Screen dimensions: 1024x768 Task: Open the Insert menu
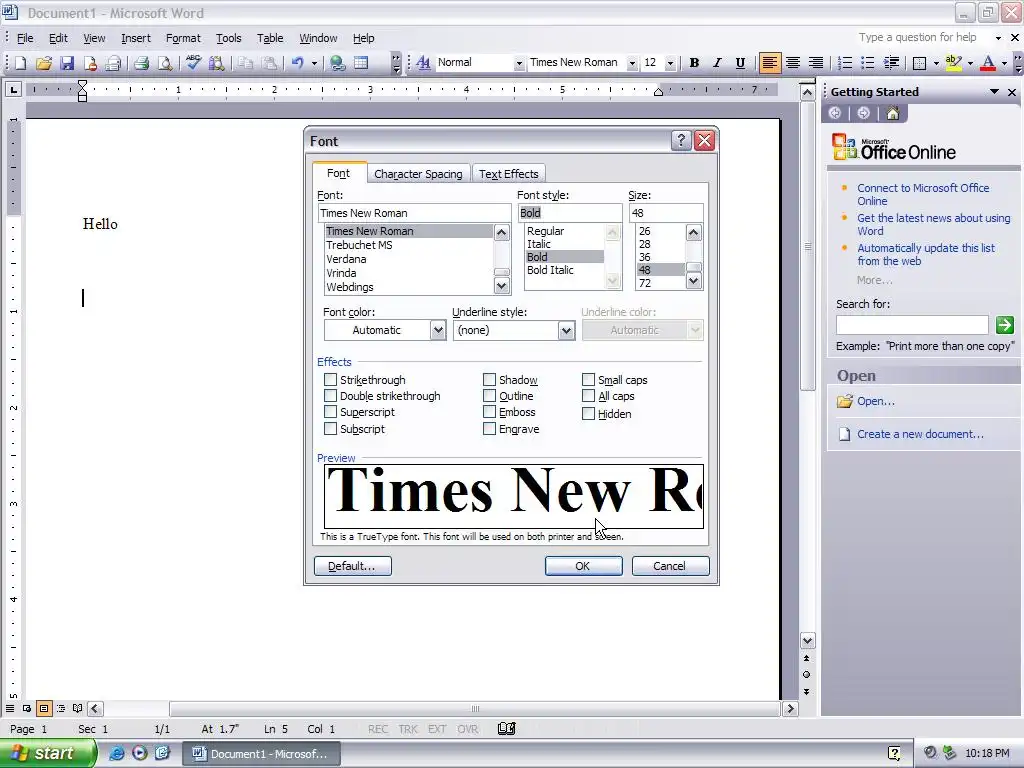click(x=136, y=39)
